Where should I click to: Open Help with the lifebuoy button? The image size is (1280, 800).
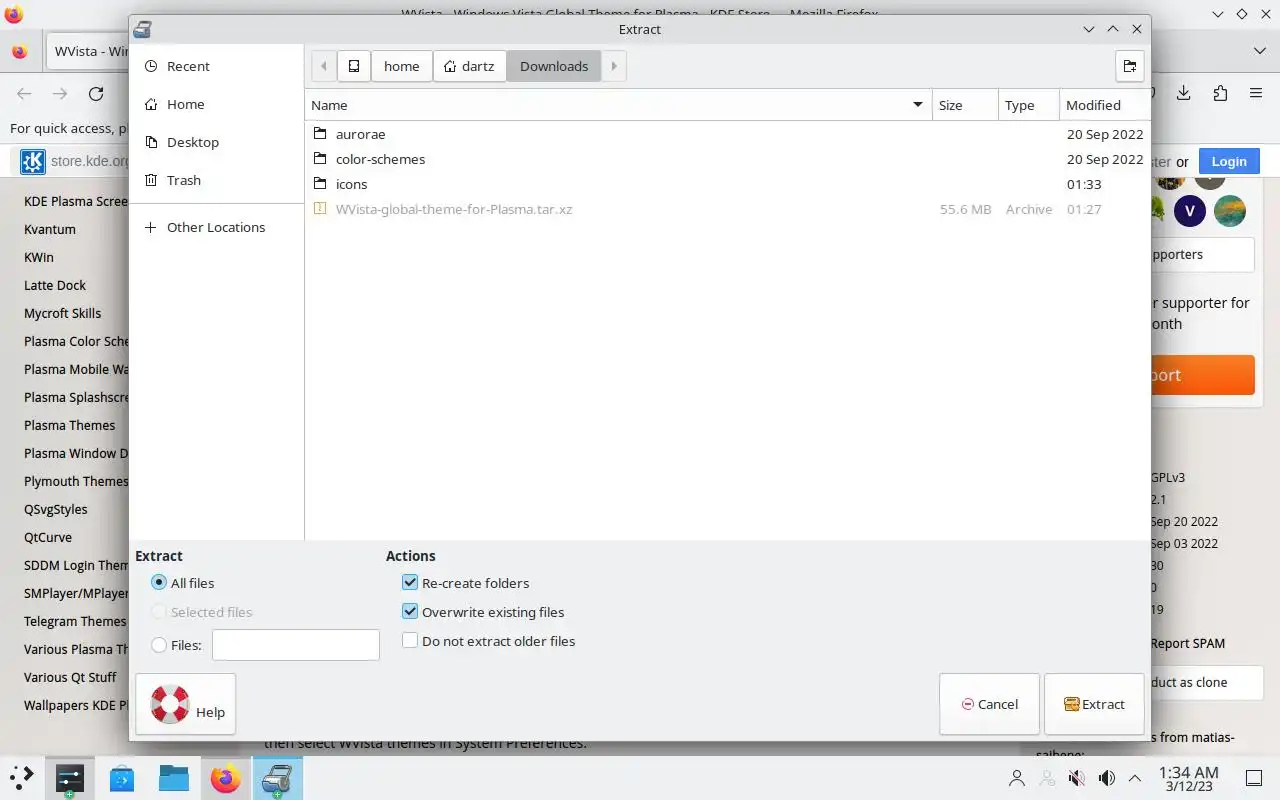[186, 705]
